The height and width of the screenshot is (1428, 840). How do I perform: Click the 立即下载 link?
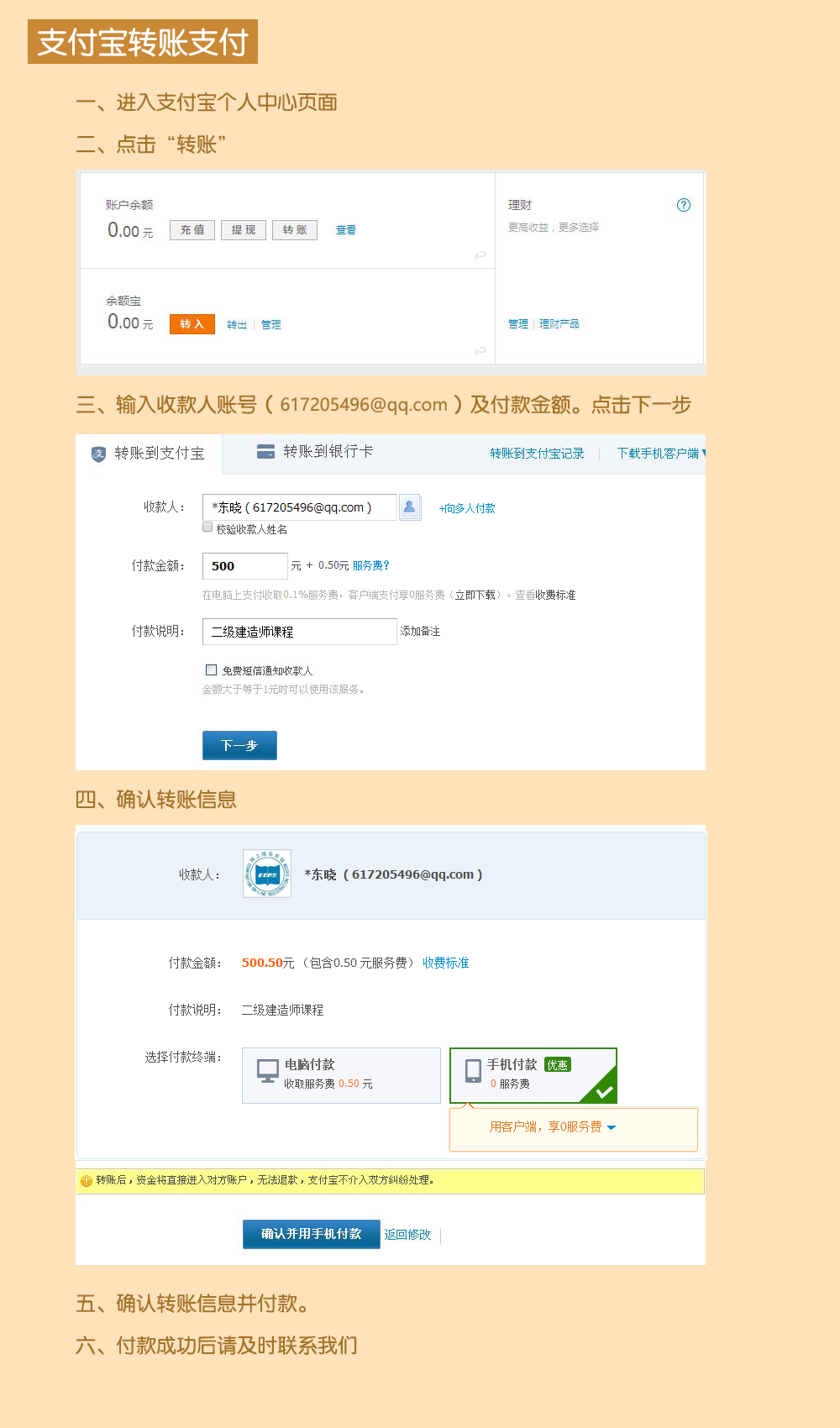(x=475, y=595)
